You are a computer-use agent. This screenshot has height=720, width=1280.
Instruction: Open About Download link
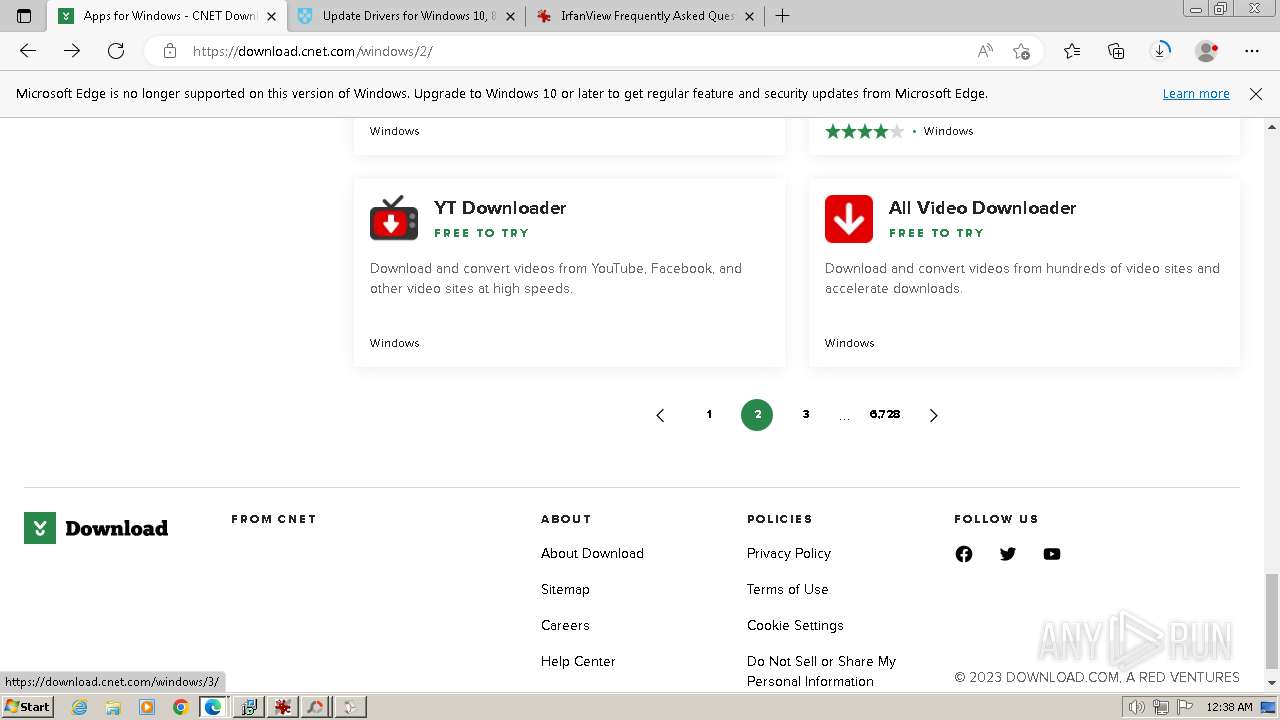[x=592, y=553]
